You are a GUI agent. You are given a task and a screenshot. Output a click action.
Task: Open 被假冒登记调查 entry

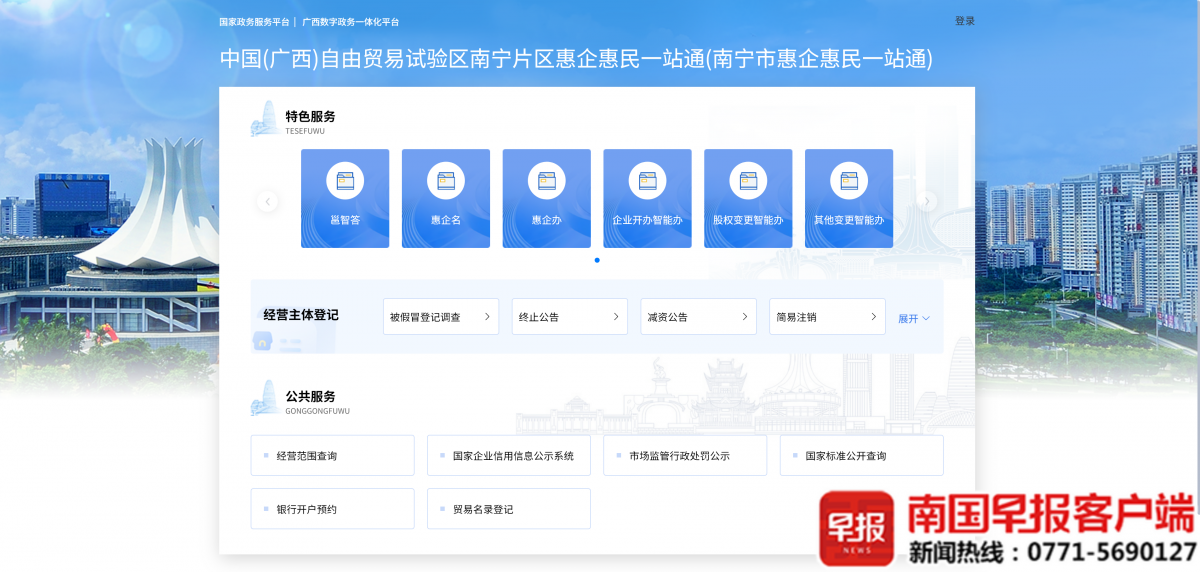[440, 317]
